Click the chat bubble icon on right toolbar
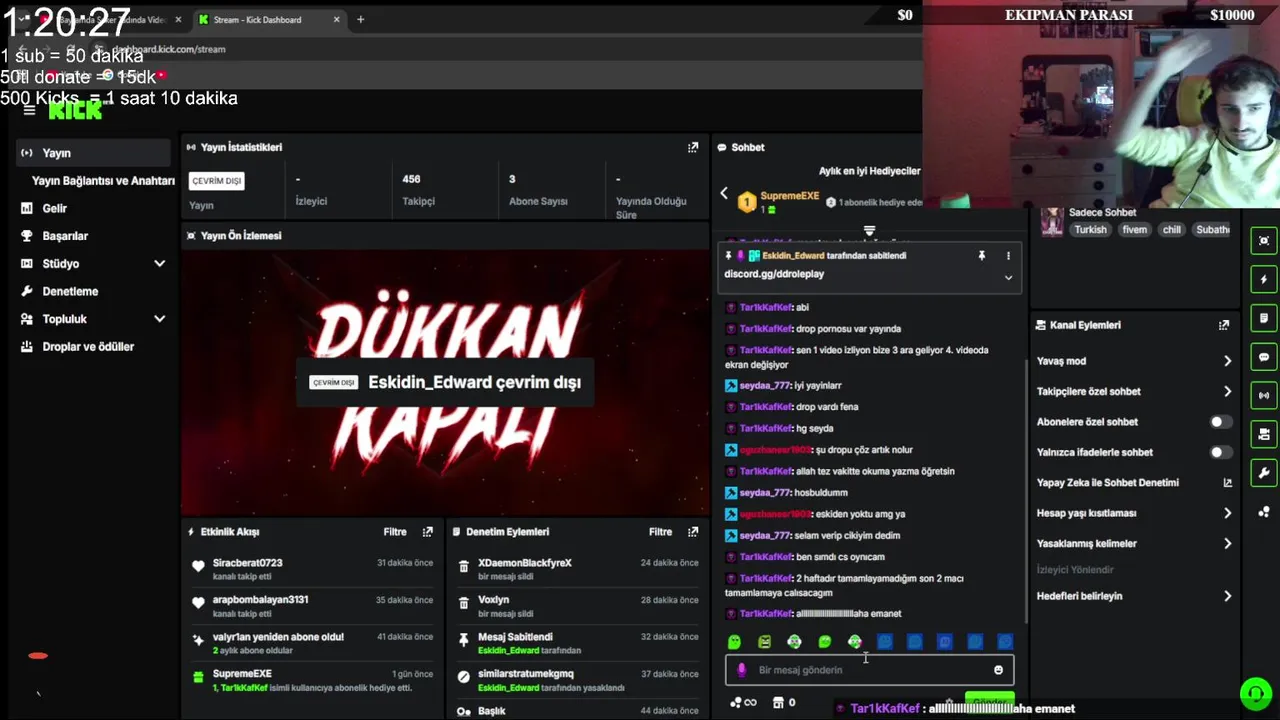The width and height of the screenshot is (1280, 720). tap(1264, 357)
